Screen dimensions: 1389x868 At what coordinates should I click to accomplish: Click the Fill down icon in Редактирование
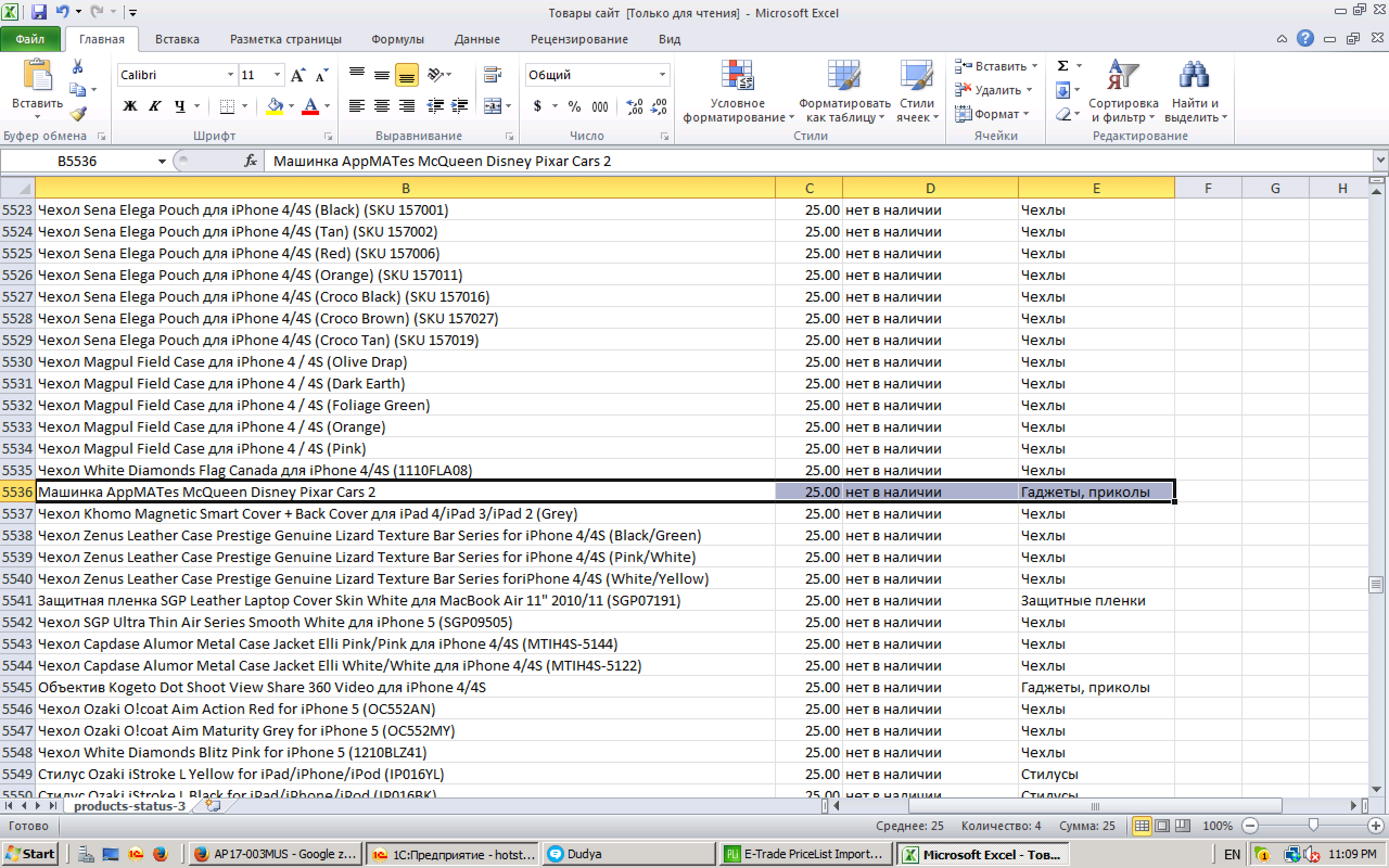[x=1062, y=90]
